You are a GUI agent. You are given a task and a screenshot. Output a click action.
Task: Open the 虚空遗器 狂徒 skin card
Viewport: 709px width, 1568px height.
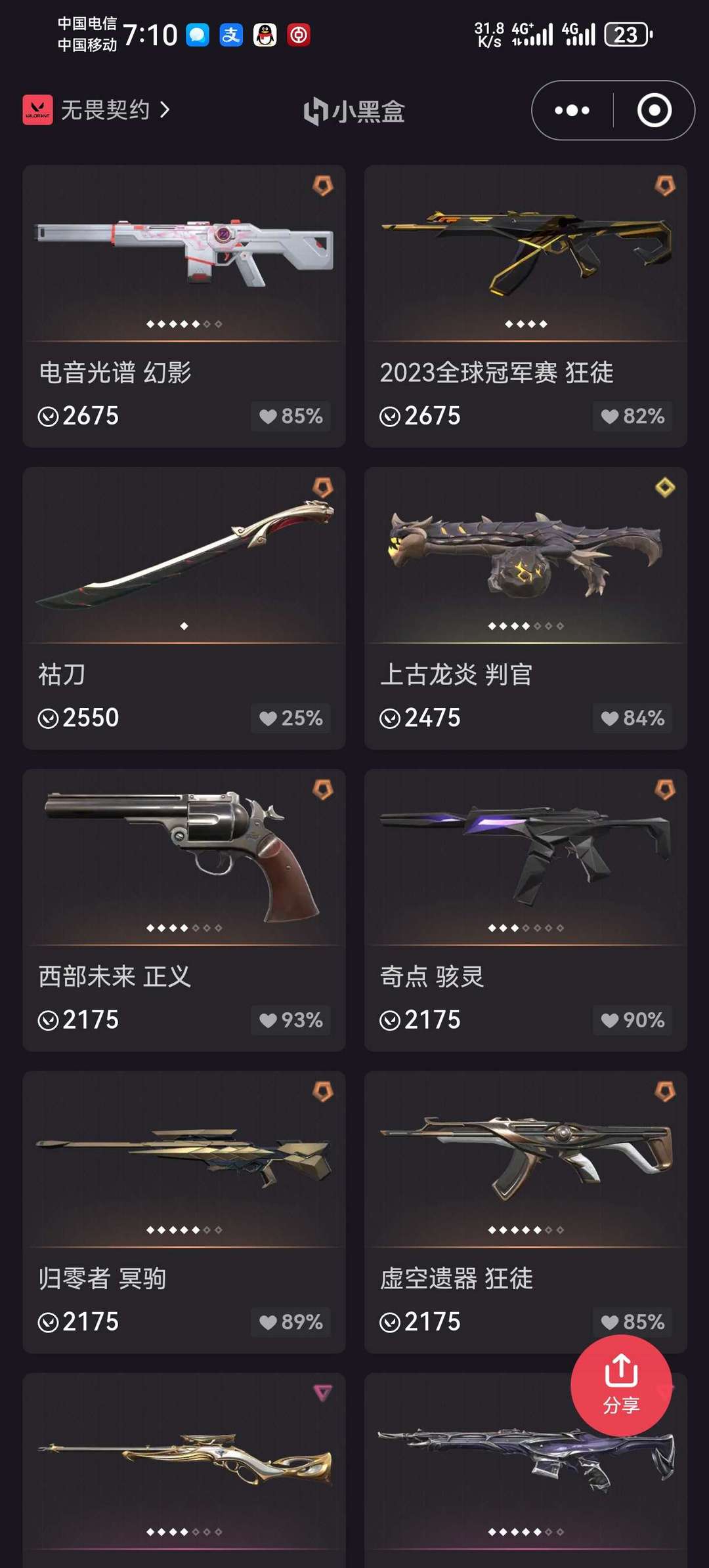click(526, 1212)
